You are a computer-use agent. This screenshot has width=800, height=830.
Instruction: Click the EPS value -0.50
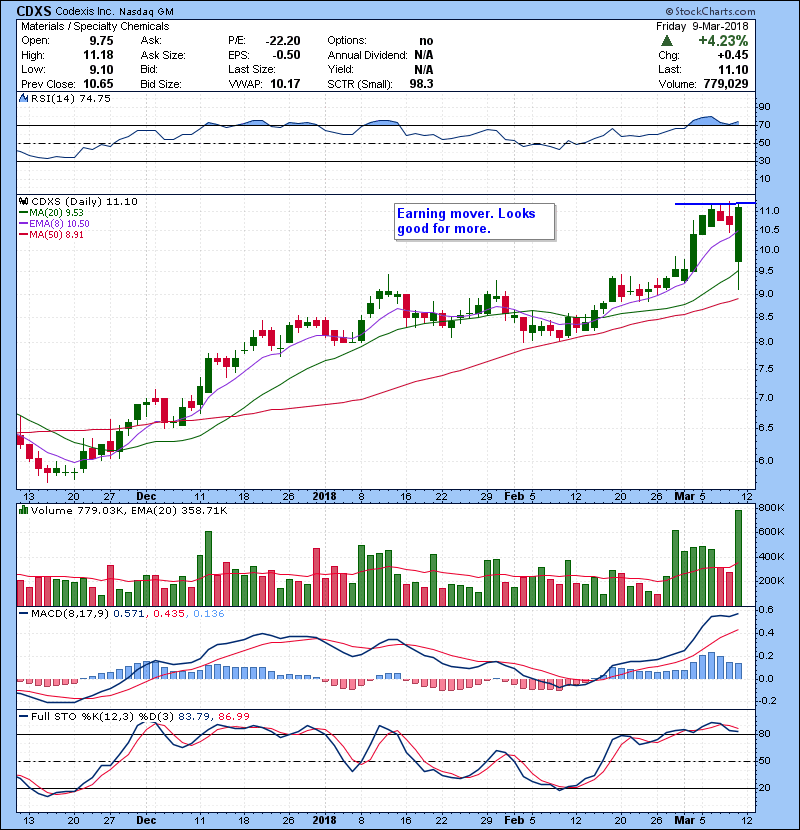coord(286,55)
